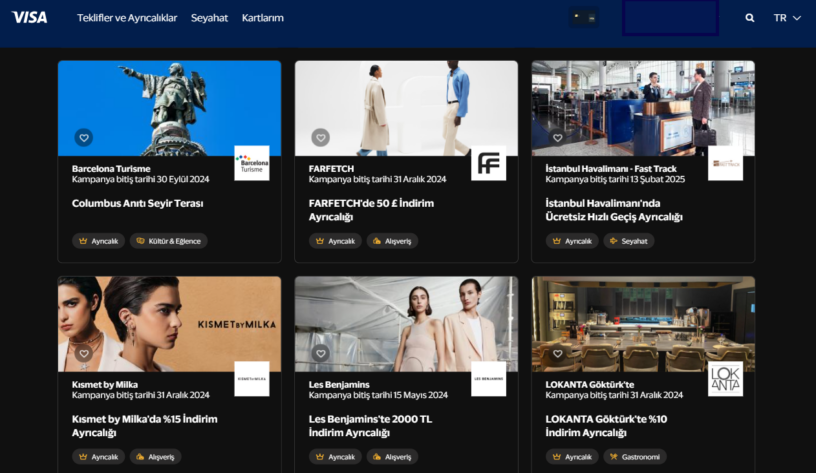Click the İstanbul Havalimanı - Fast Track title
The image size is (816, 473).
point(611,169)
